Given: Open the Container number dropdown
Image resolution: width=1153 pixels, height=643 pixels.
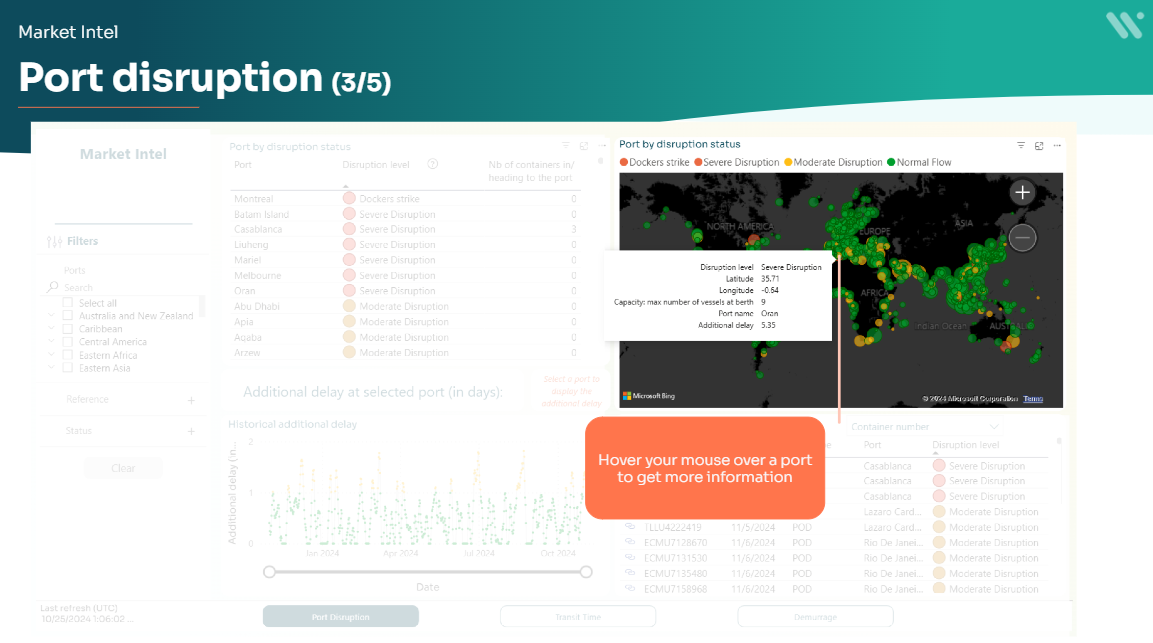Looking at the screenshot, I should (993, 427).
